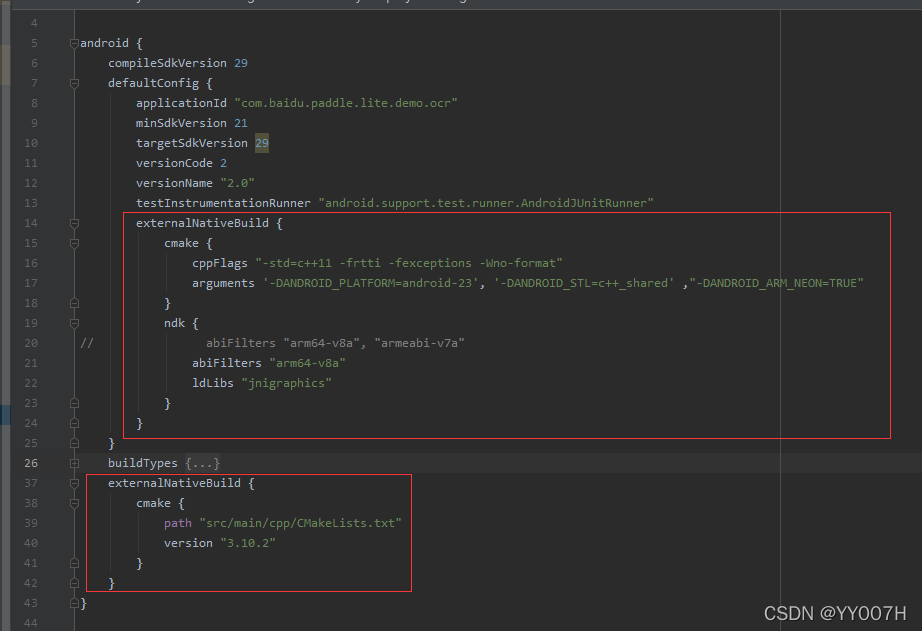Image resolution: width=922 pixels, height=631 pixels.
Task: Collapse the cmake block containing the path entry
Action: click(x=73, y=502)
